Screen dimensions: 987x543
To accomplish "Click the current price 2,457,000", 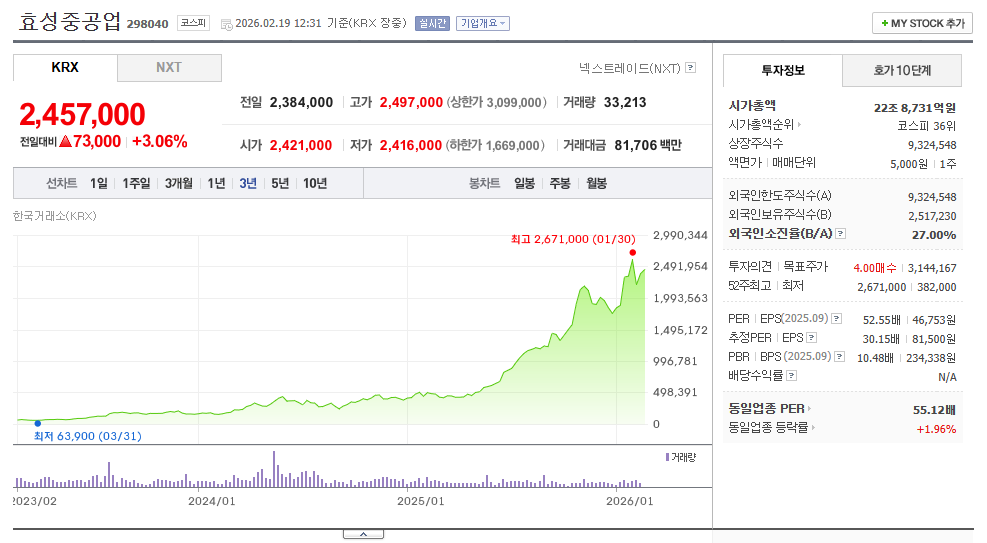I will tap(82, 115).
